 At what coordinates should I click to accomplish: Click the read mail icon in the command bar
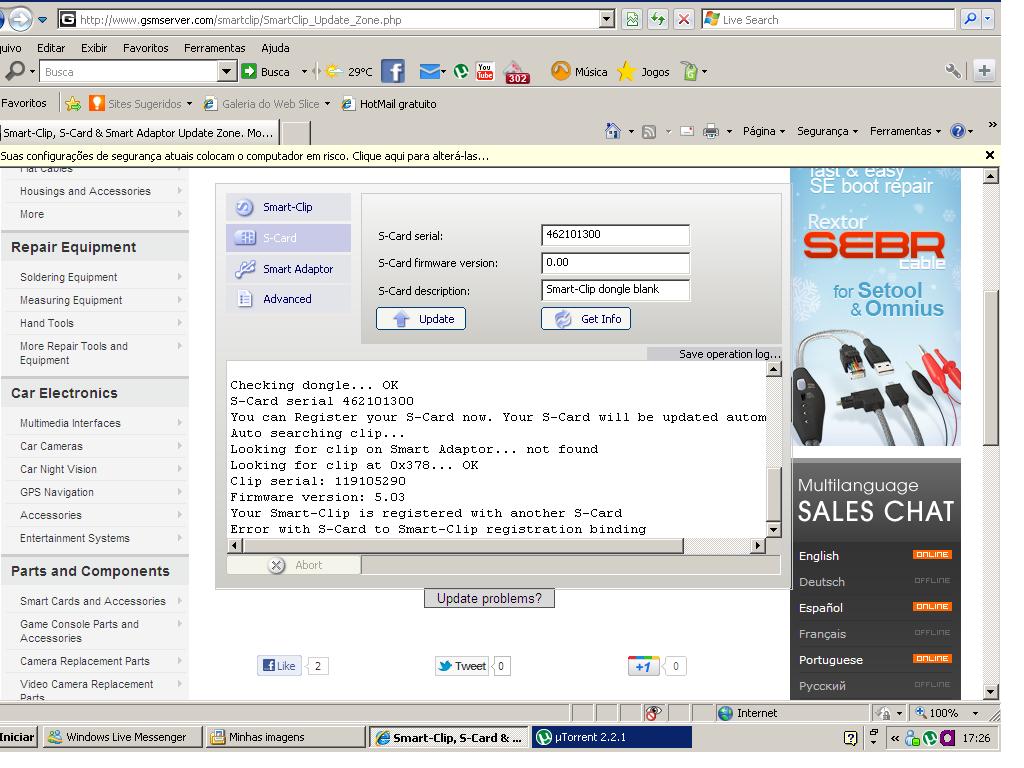[x=686, y=131]
